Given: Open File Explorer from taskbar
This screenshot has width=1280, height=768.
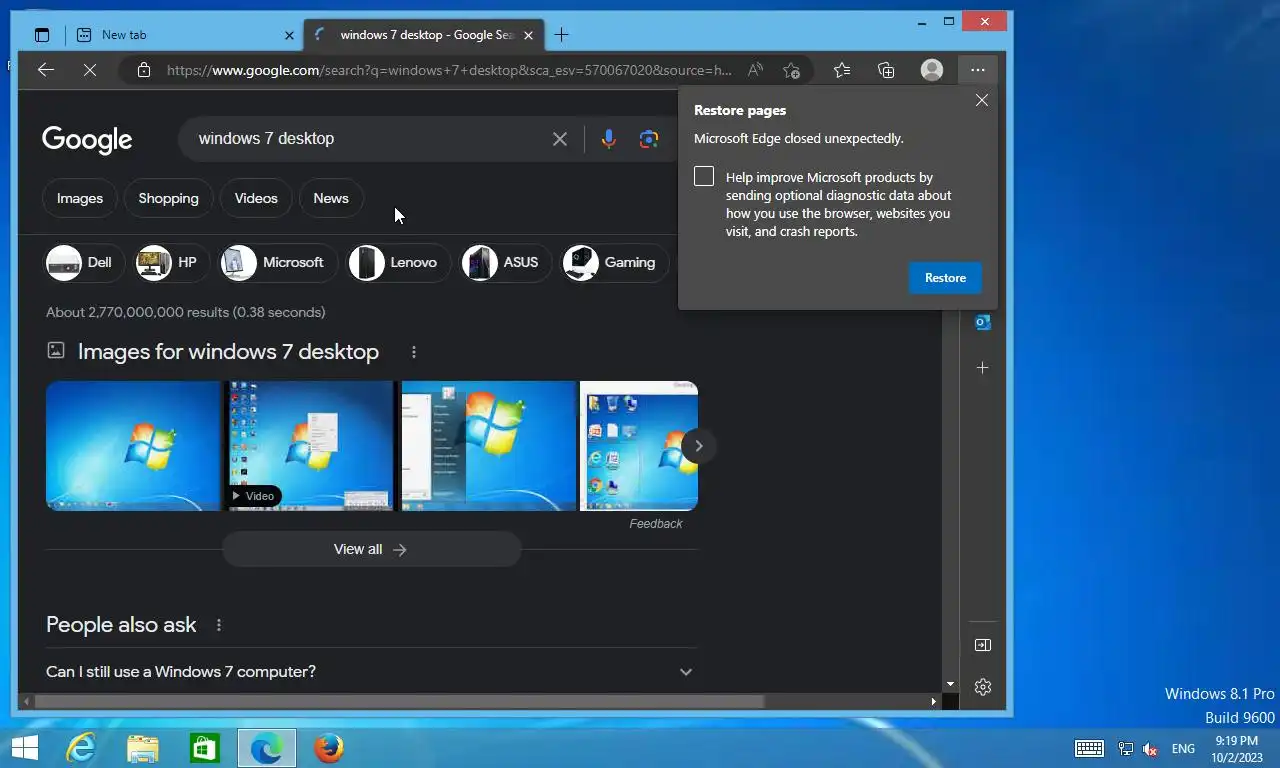Looking at the screenshot, I should click(x=143, y=748).
